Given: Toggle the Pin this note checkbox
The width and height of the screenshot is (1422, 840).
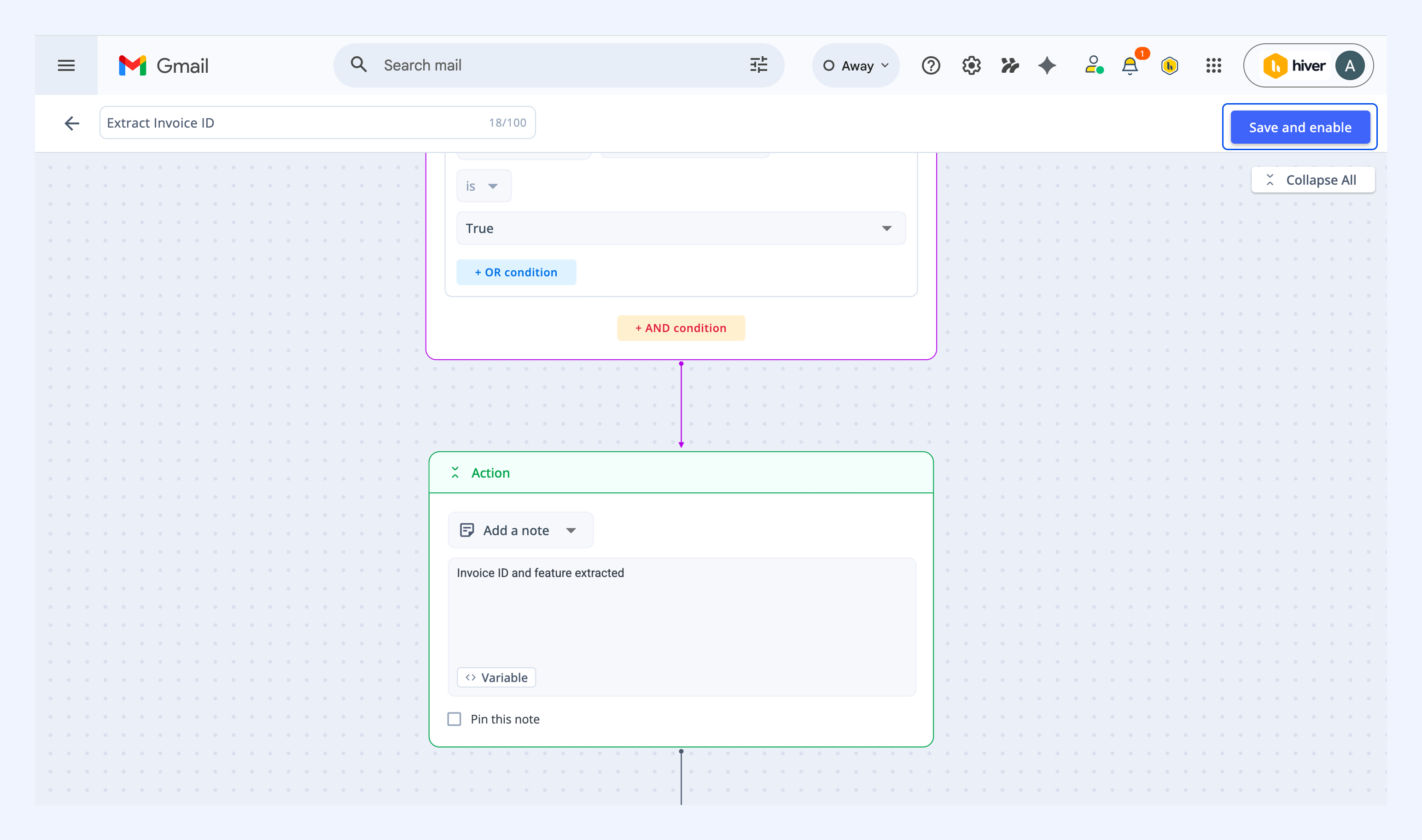Looking at the screenshot, I should pos(455,719).
